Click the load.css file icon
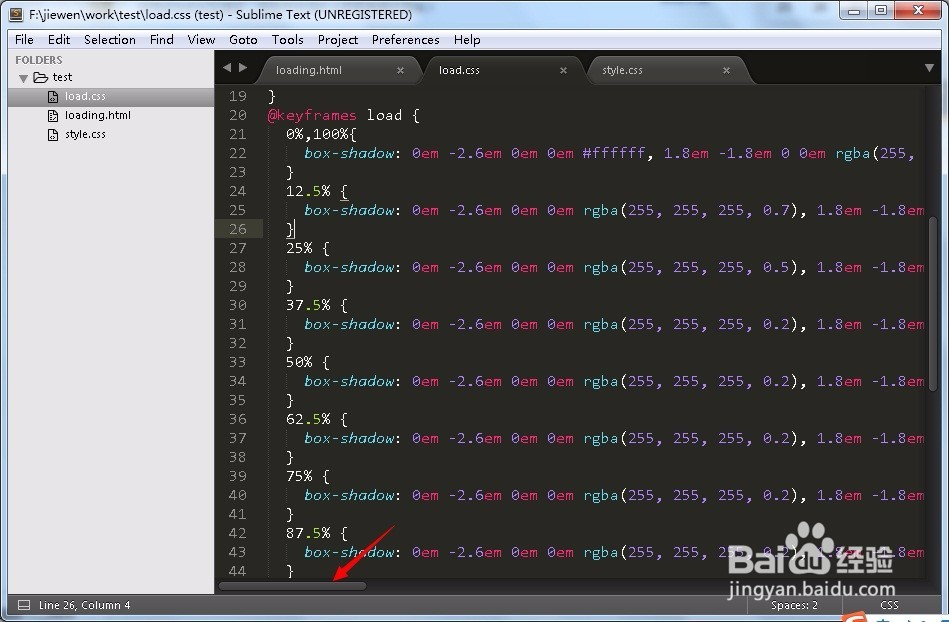The width and height of the screenshot is (949, 622). [53, 96]
